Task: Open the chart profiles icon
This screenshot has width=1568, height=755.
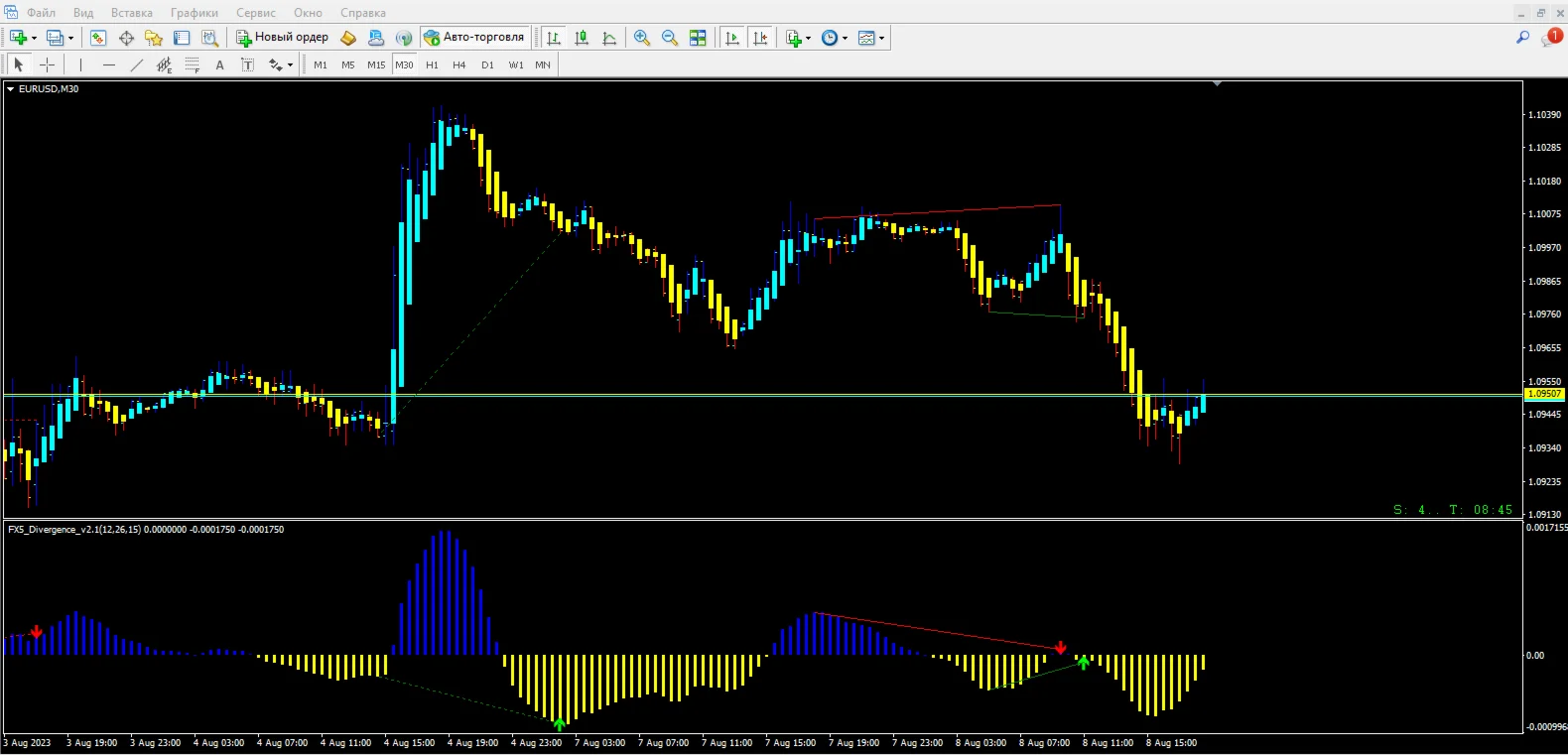Action: (55, 38)
